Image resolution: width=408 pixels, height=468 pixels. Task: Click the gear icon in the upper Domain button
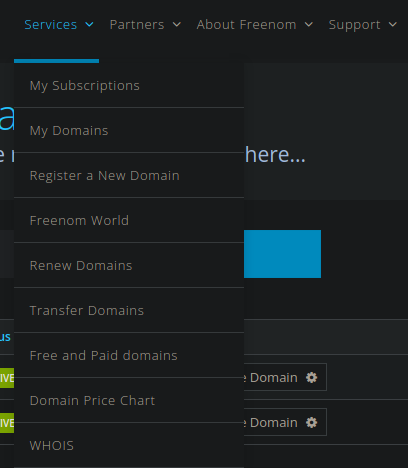tap(312, 377)
